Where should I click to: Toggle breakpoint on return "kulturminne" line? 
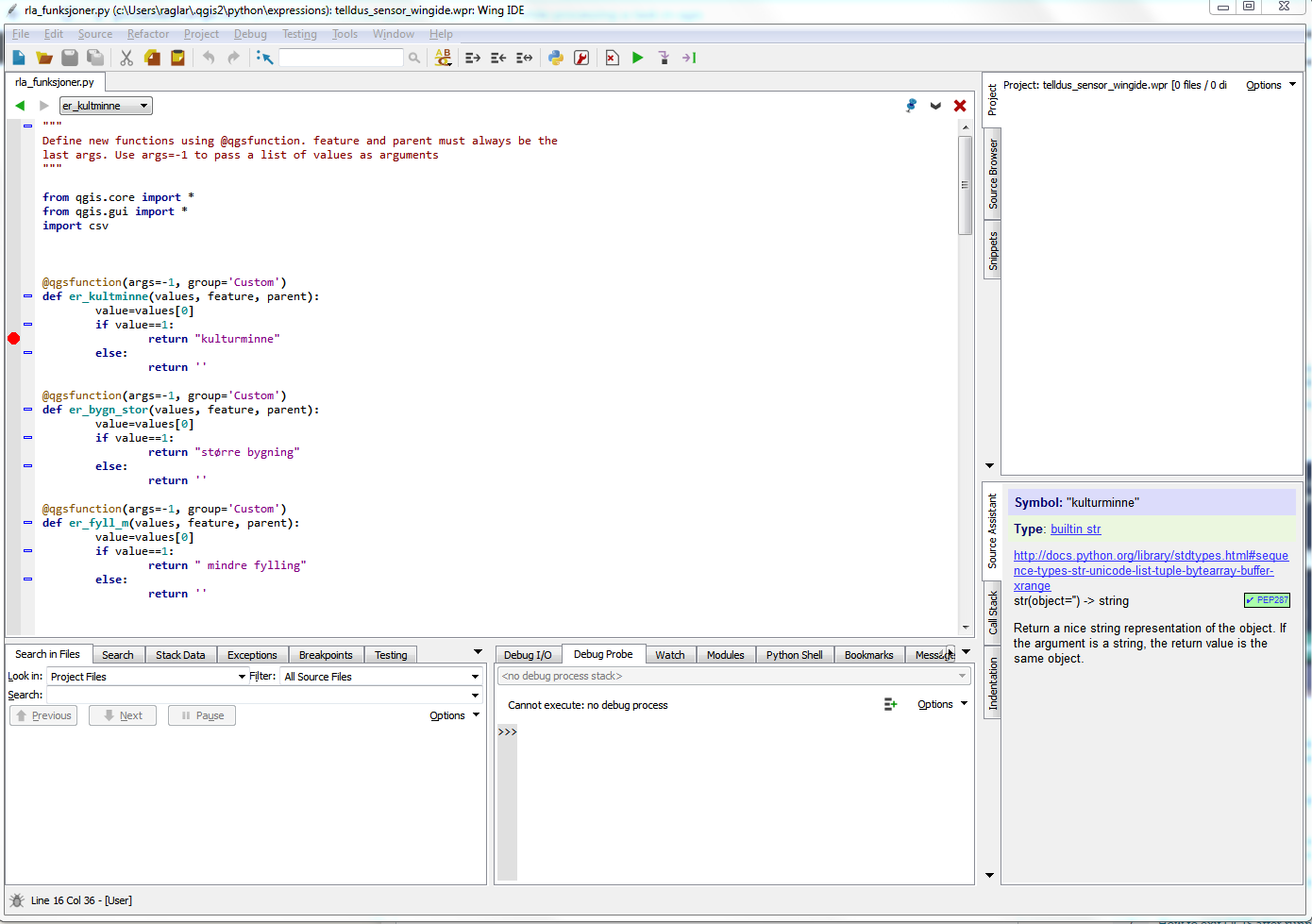pyautogui.click(x=14, y=339)
